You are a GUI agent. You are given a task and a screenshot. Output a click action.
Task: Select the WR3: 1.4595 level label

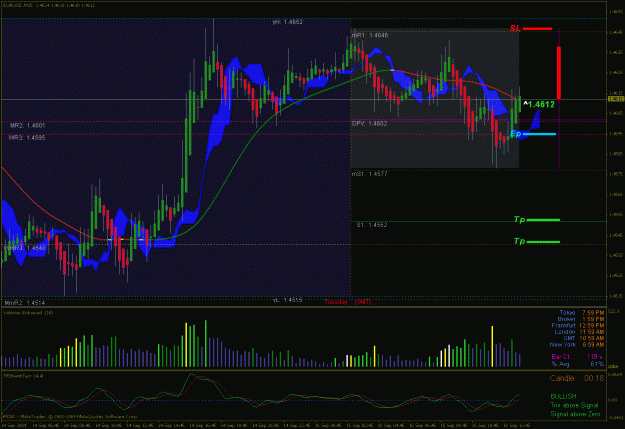coord(27,138)
